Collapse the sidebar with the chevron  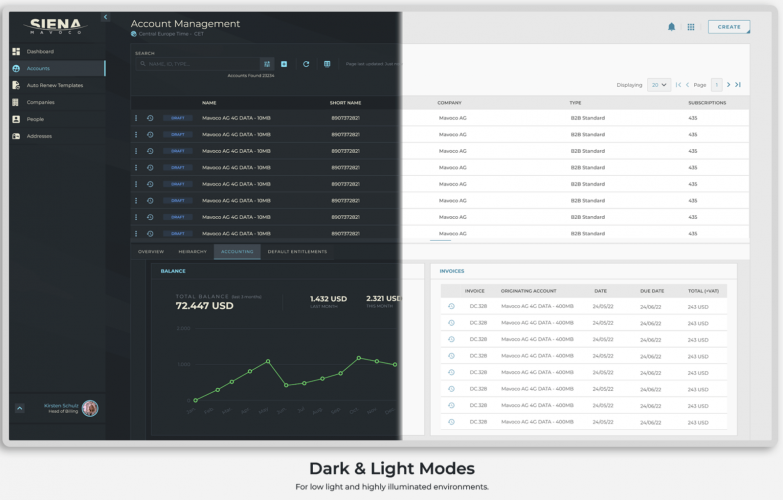click(x=105, y=17)
